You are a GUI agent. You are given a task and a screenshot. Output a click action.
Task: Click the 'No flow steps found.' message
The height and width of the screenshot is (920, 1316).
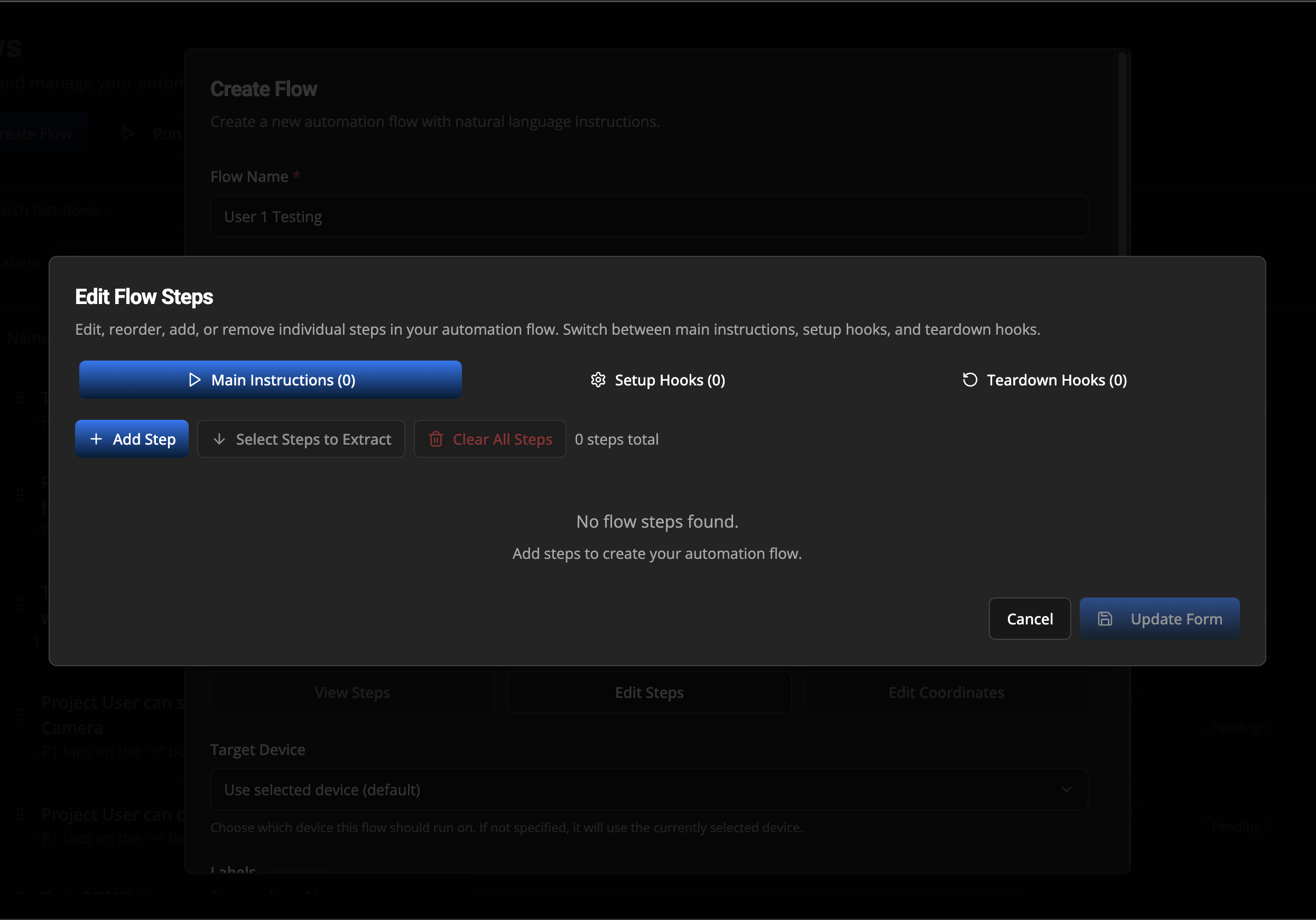pos(657,521)
